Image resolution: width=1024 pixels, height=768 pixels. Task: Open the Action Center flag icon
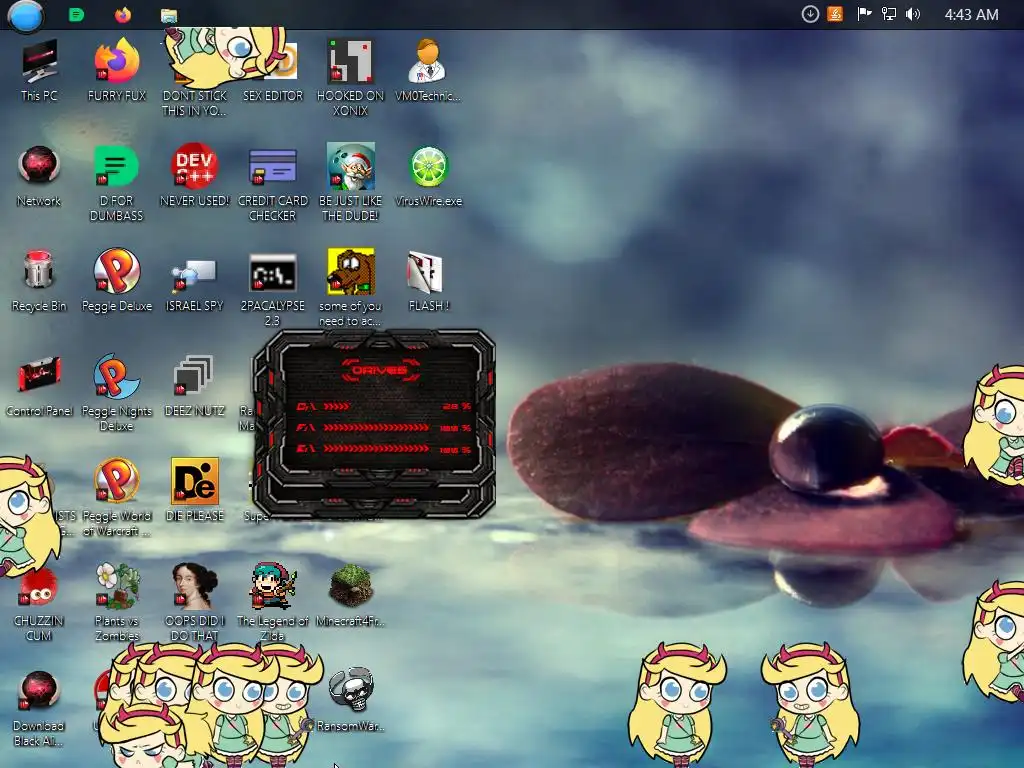865,14
